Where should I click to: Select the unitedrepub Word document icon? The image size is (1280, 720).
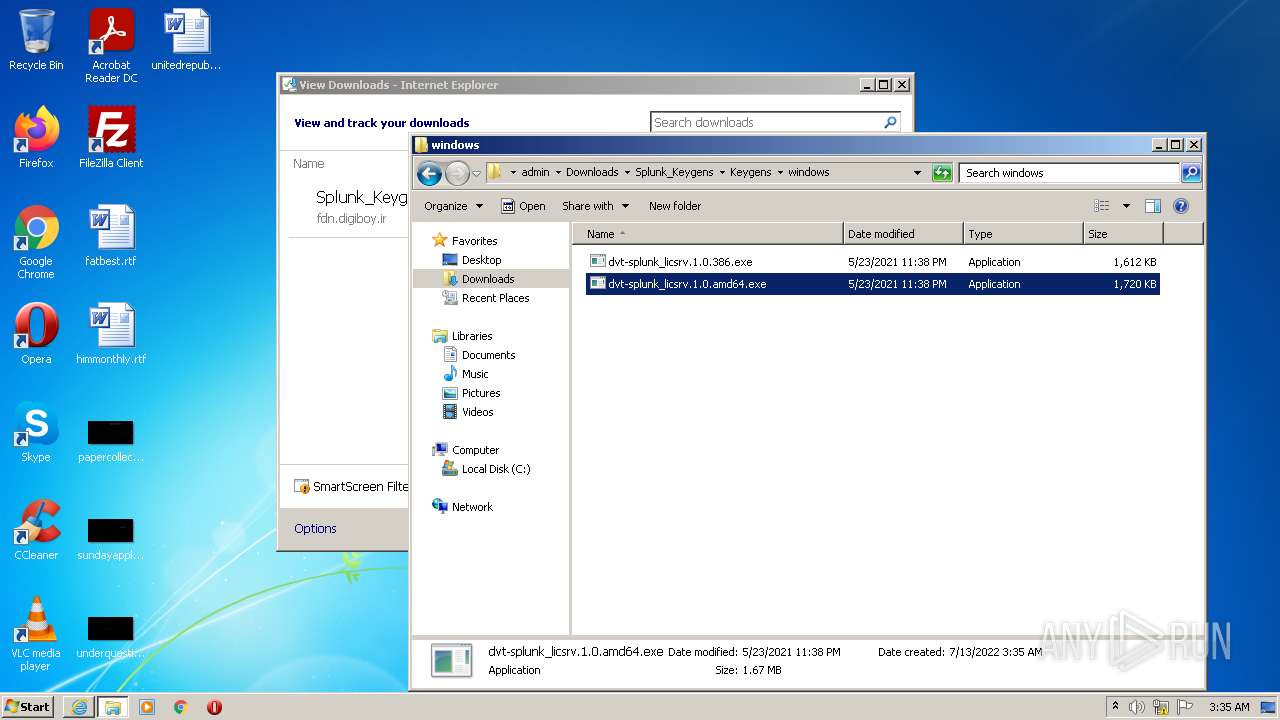click(x=186, y=40)
